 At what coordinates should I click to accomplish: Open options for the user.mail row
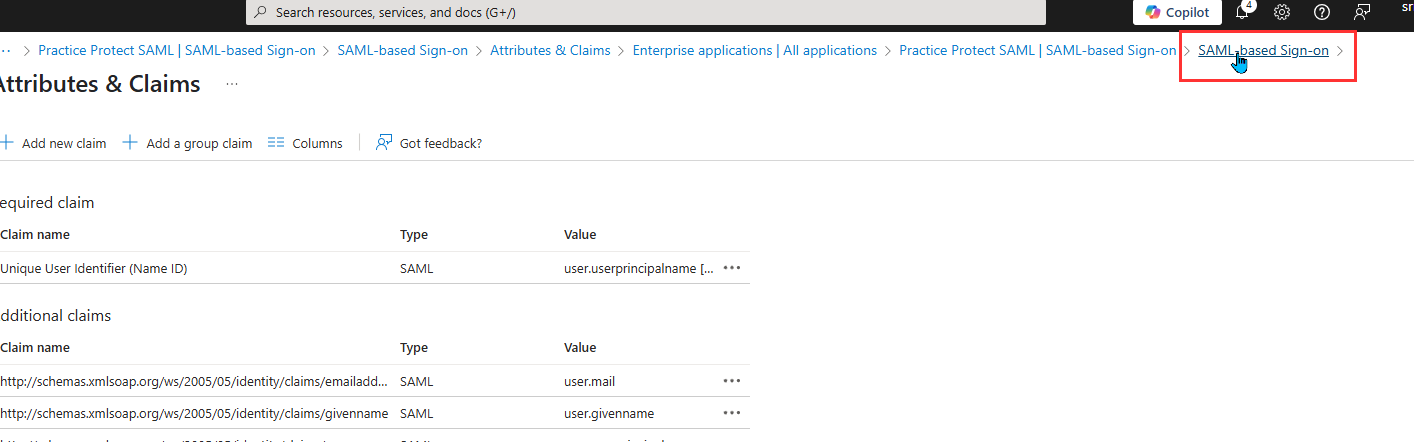pos(732,381)
